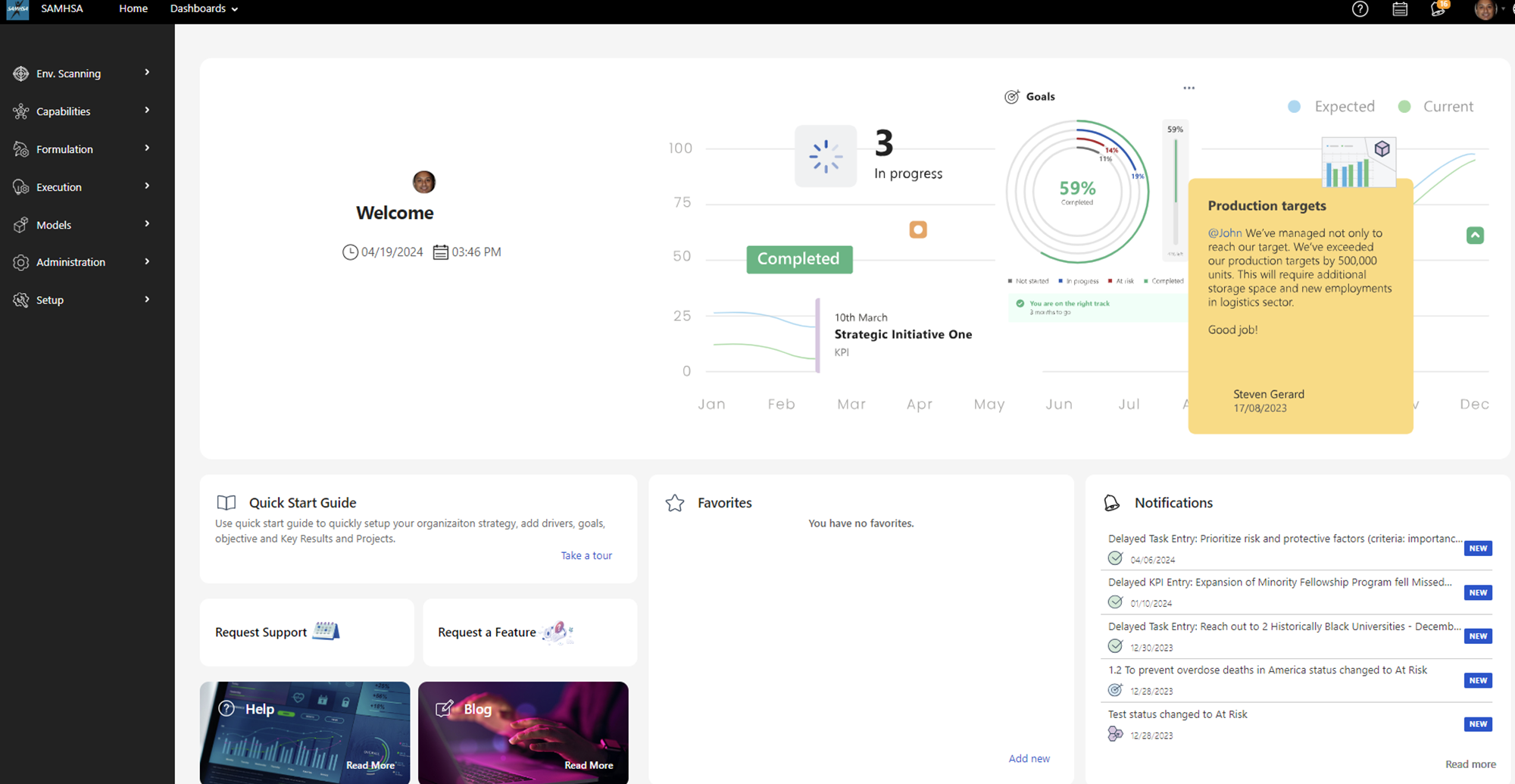Image resolution: width=1515 pixels, height=784 pixels.
Task: Open the user profile avatar dropdown
Action: [1485, 10]
